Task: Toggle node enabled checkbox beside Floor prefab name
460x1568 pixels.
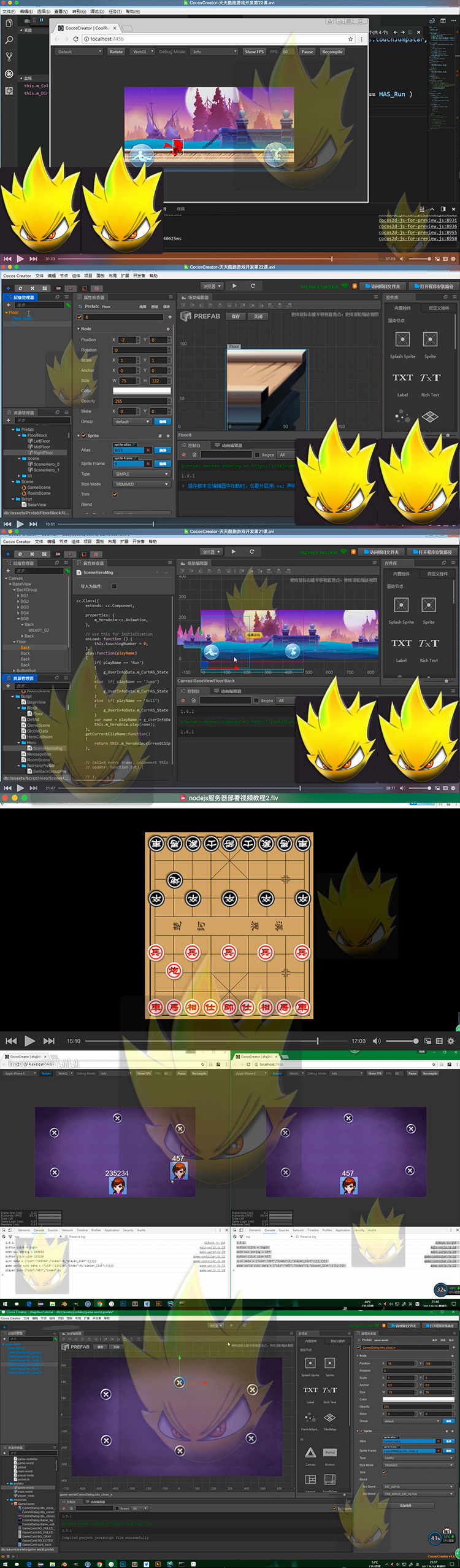Action: 79,317
